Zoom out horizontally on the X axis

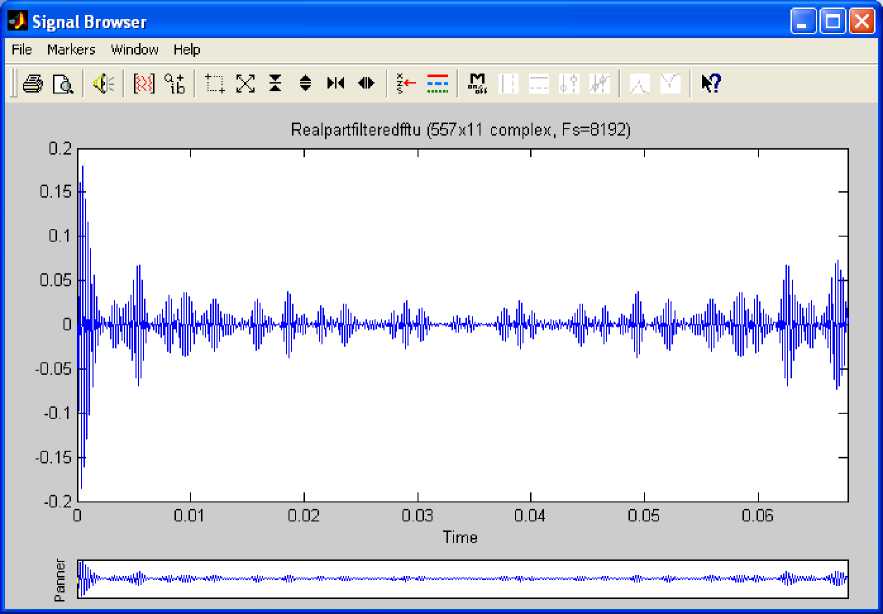coord(366,84)
